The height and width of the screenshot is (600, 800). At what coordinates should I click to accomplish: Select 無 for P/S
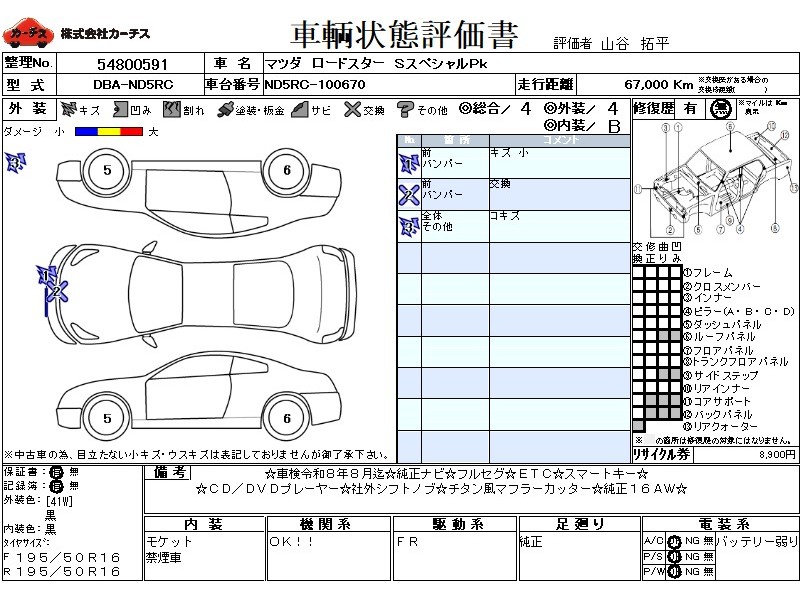[x=708, y=557]
